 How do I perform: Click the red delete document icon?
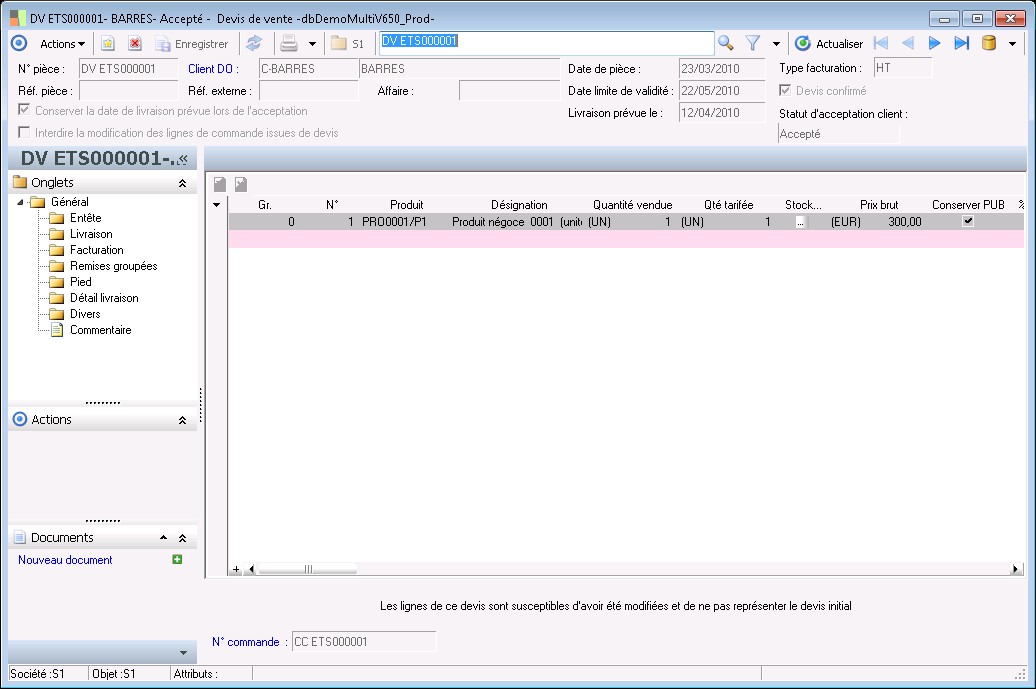coord(134,43)
